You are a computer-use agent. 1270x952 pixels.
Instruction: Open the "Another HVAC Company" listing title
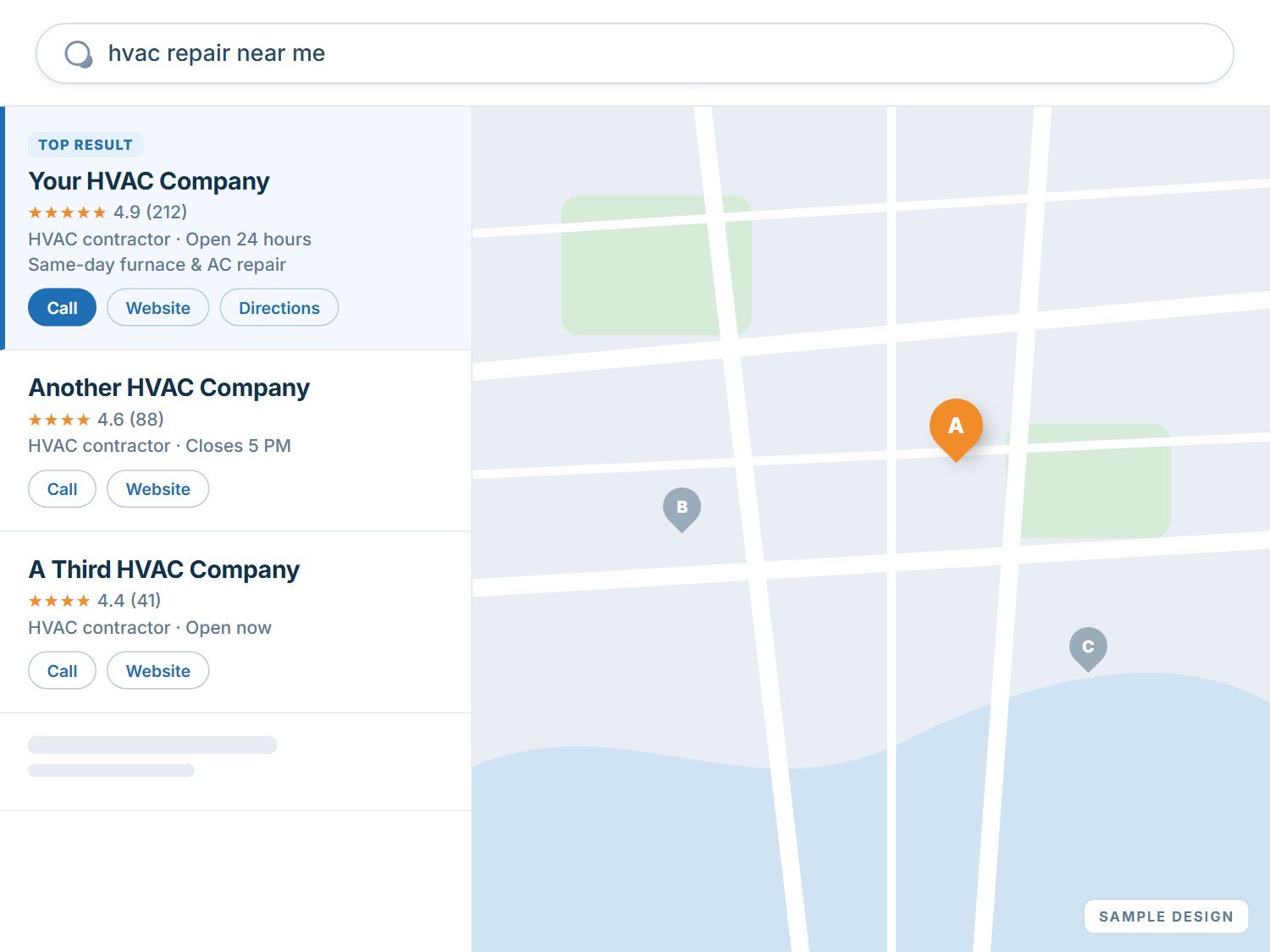point(169,388)
